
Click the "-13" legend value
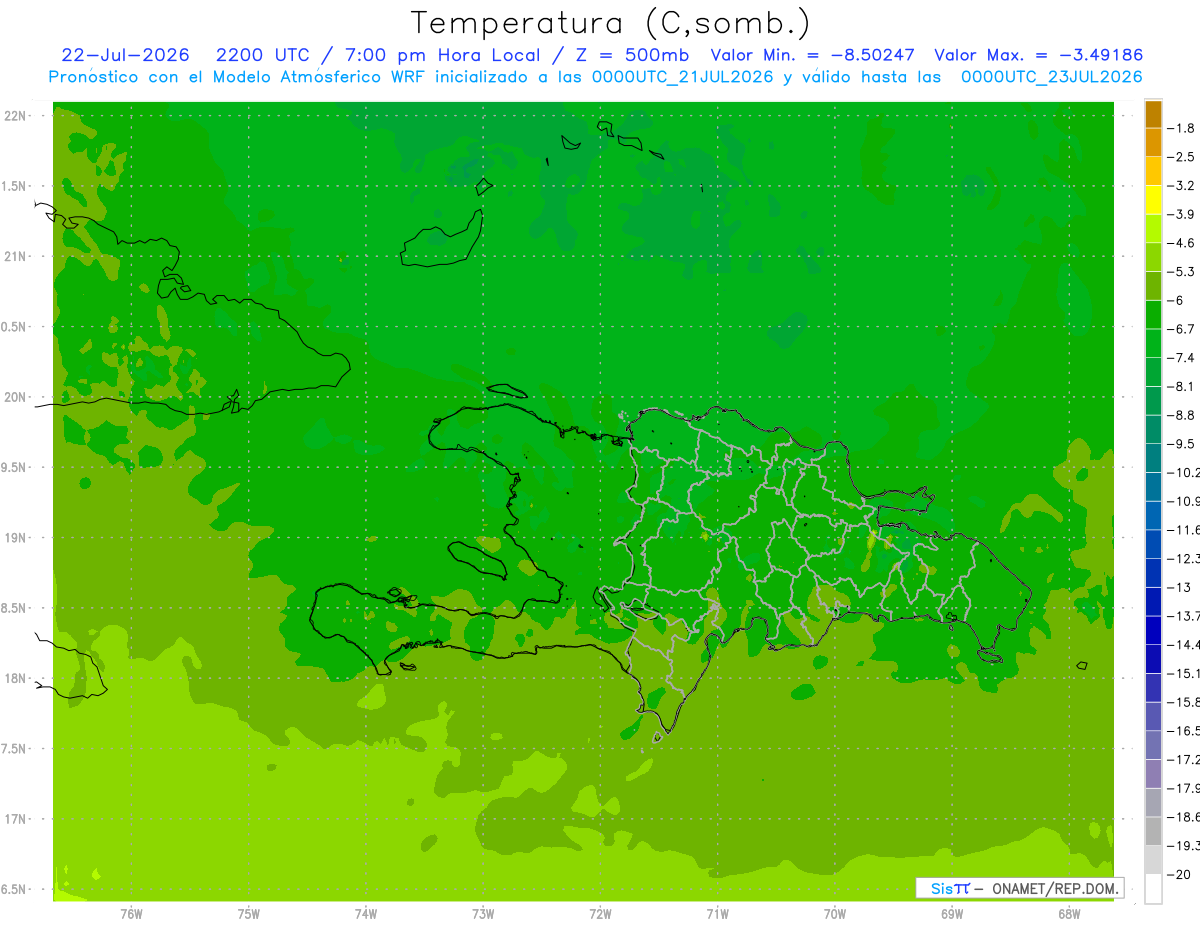[1179, 587]
